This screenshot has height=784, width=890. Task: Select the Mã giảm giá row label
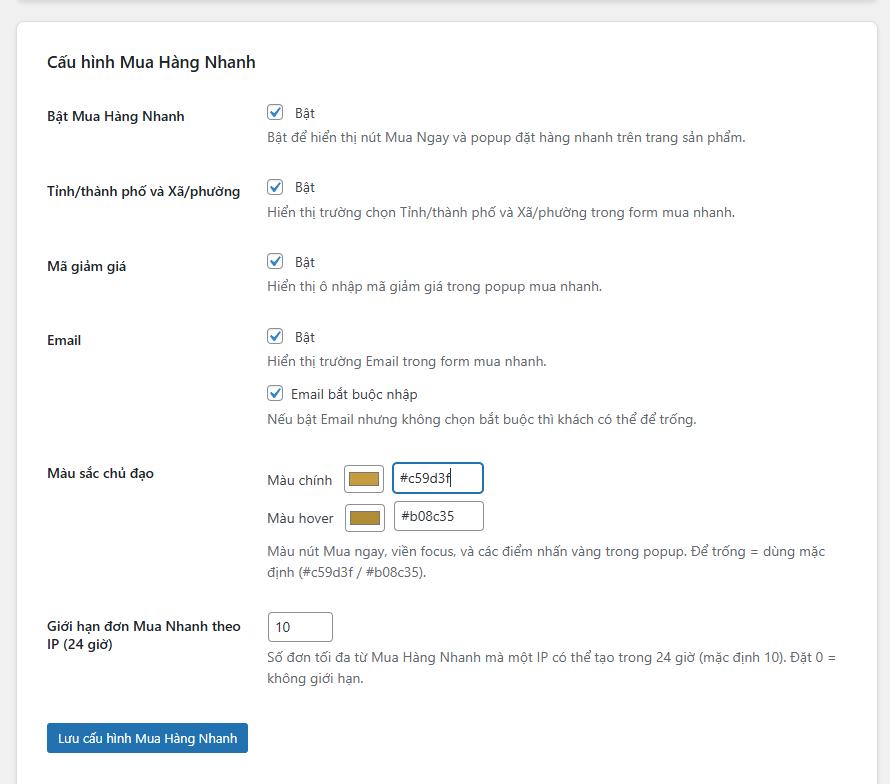point(87,266)
